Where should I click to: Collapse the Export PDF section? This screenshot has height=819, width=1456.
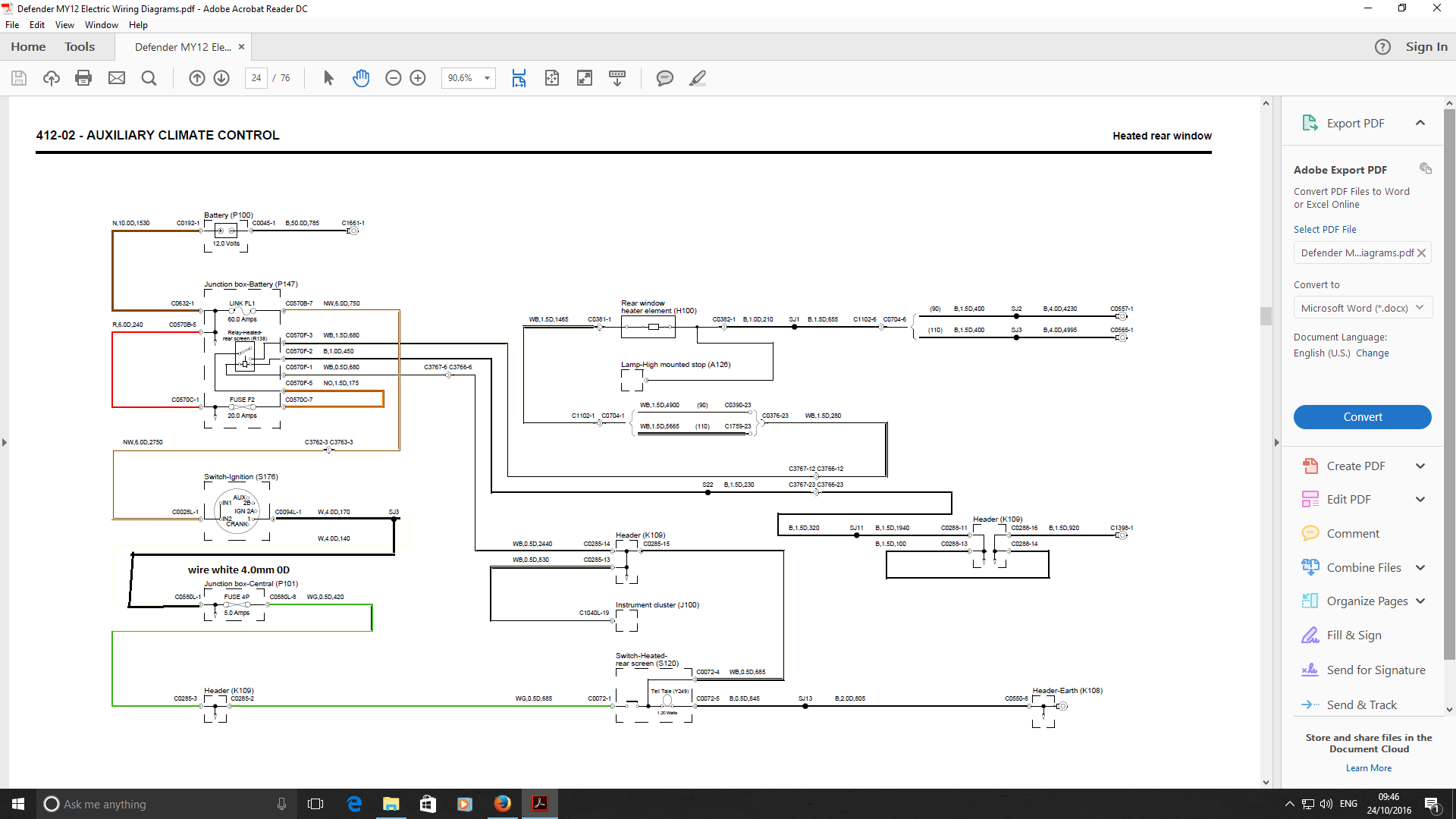click(1420, 123)
